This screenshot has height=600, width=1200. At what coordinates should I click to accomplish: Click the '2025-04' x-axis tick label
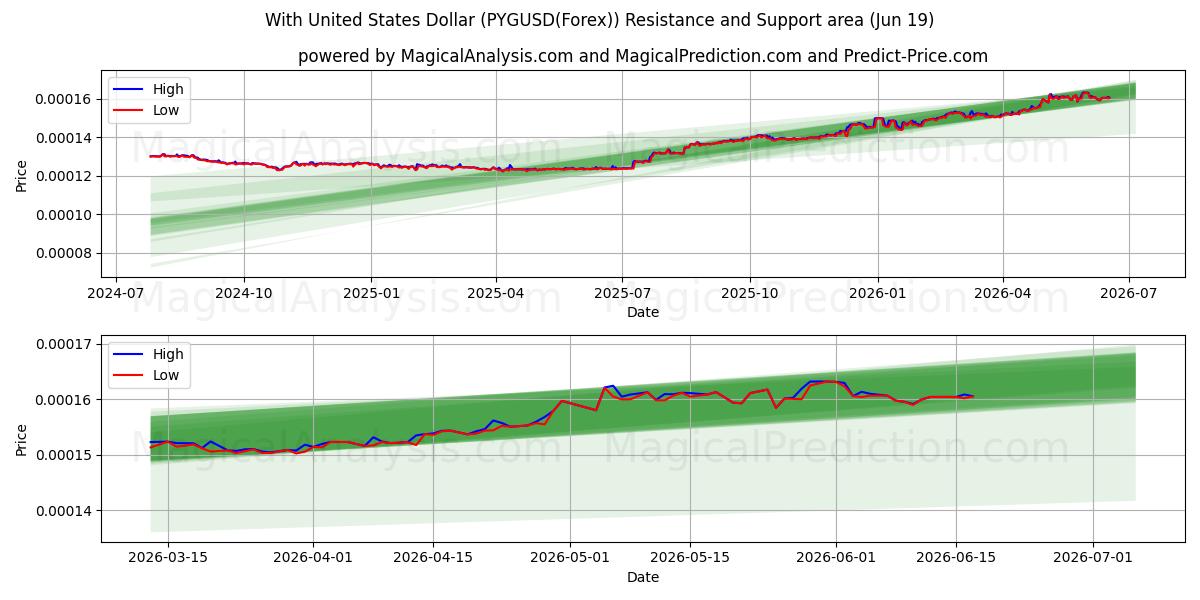496,293
